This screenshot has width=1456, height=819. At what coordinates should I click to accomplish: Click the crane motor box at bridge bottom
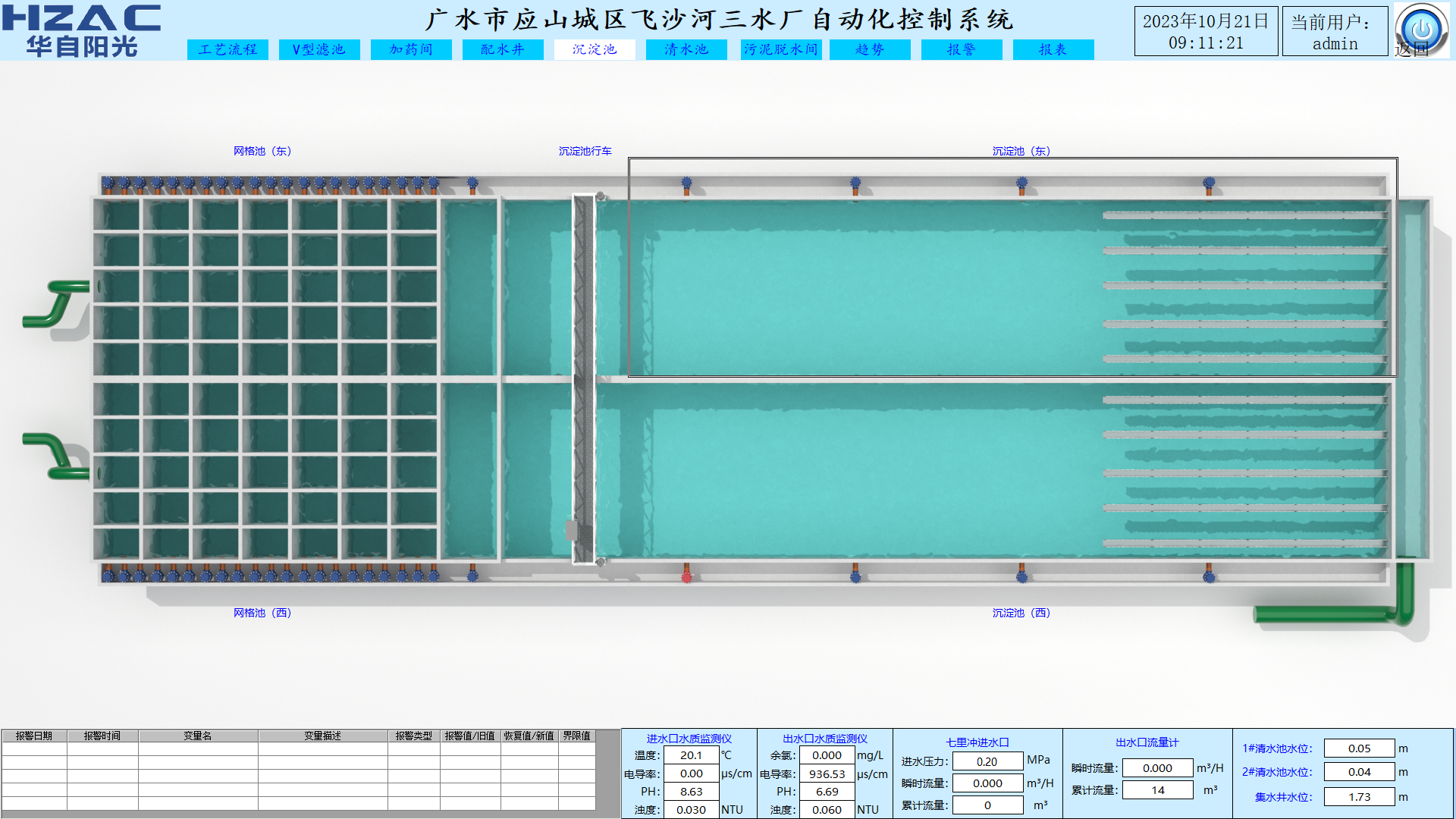[571, 529]
